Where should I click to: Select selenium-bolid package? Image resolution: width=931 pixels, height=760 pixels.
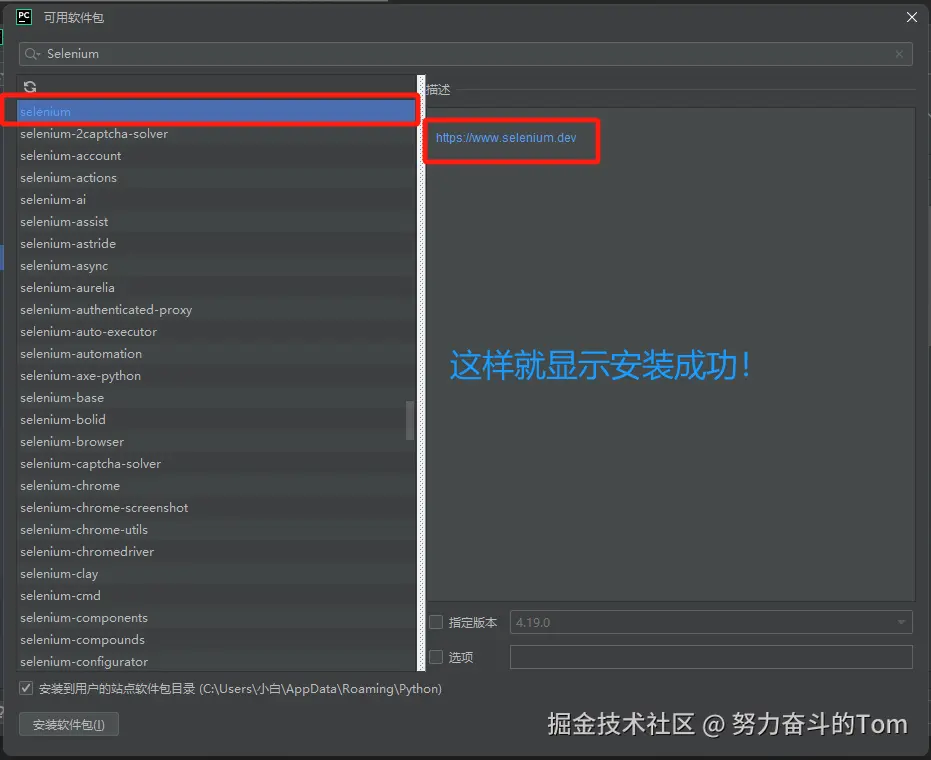click(216, 419)
